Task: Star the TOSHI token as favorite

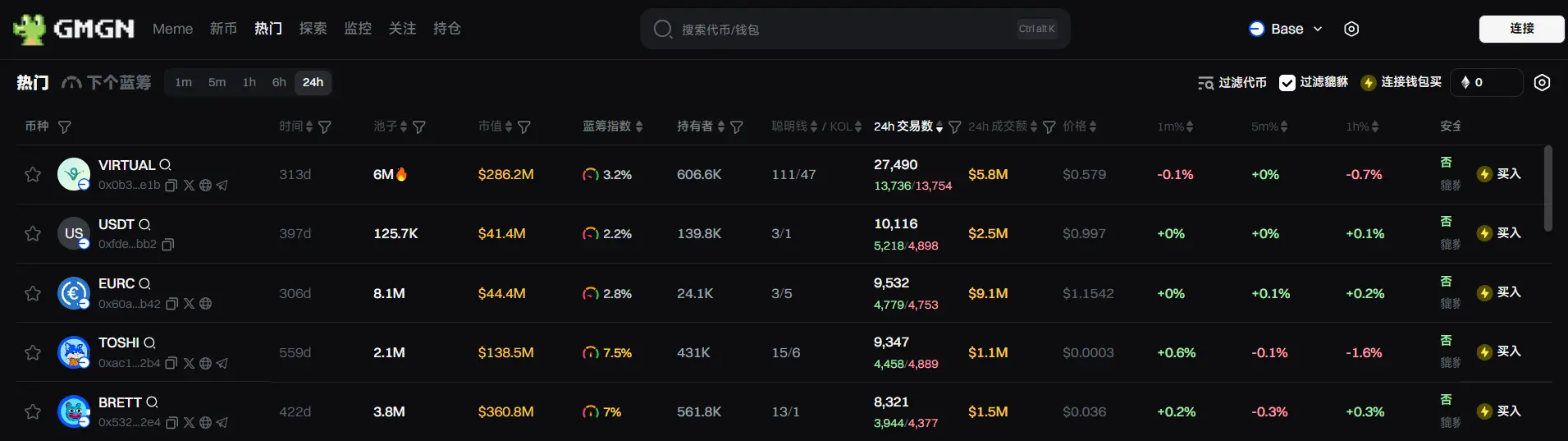Action: pyautogui.click(x=33, y=352)
